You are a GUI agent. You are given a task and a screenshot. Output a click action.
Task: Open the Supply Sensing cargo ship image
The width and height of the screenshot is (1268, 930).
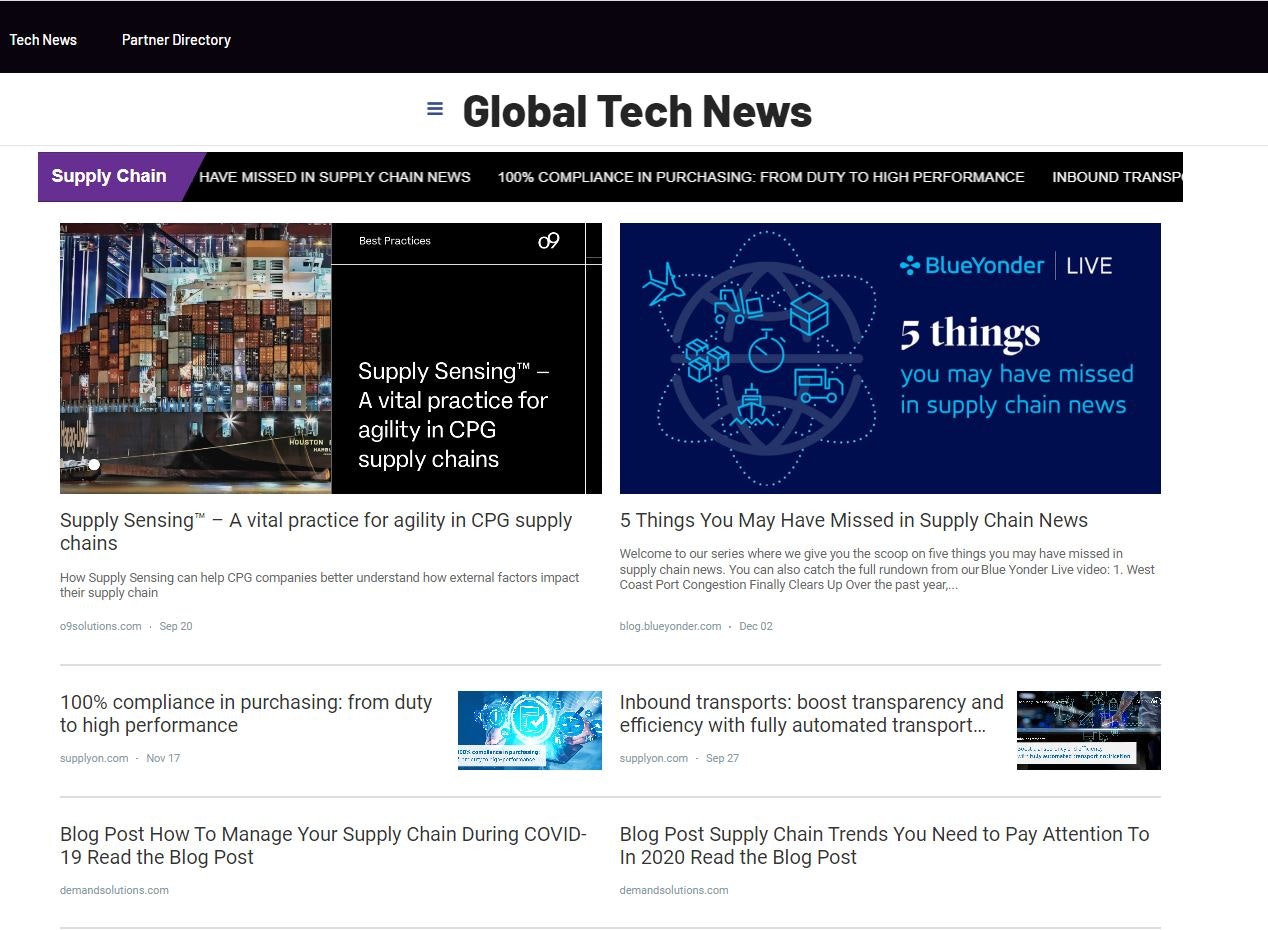331,358
